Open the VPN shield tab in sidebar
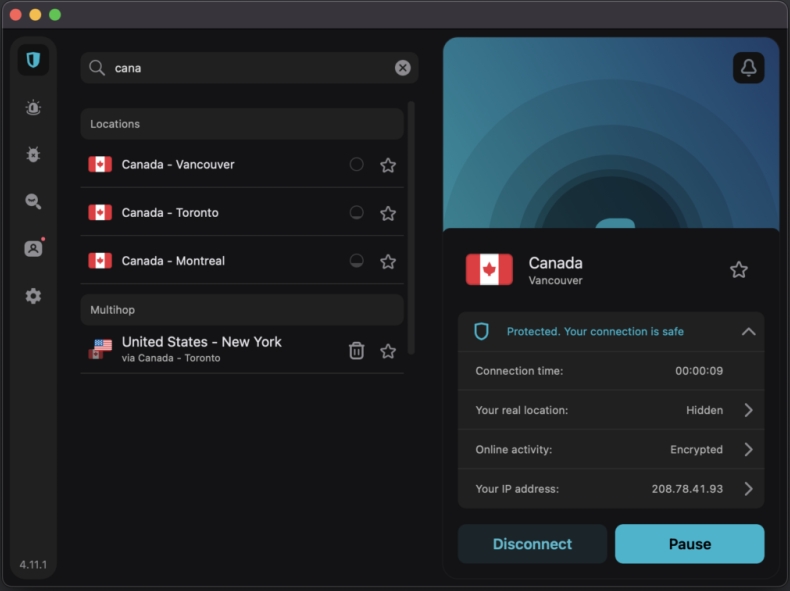Viewport: 790px width, 591px height. (x=33, y=60)
